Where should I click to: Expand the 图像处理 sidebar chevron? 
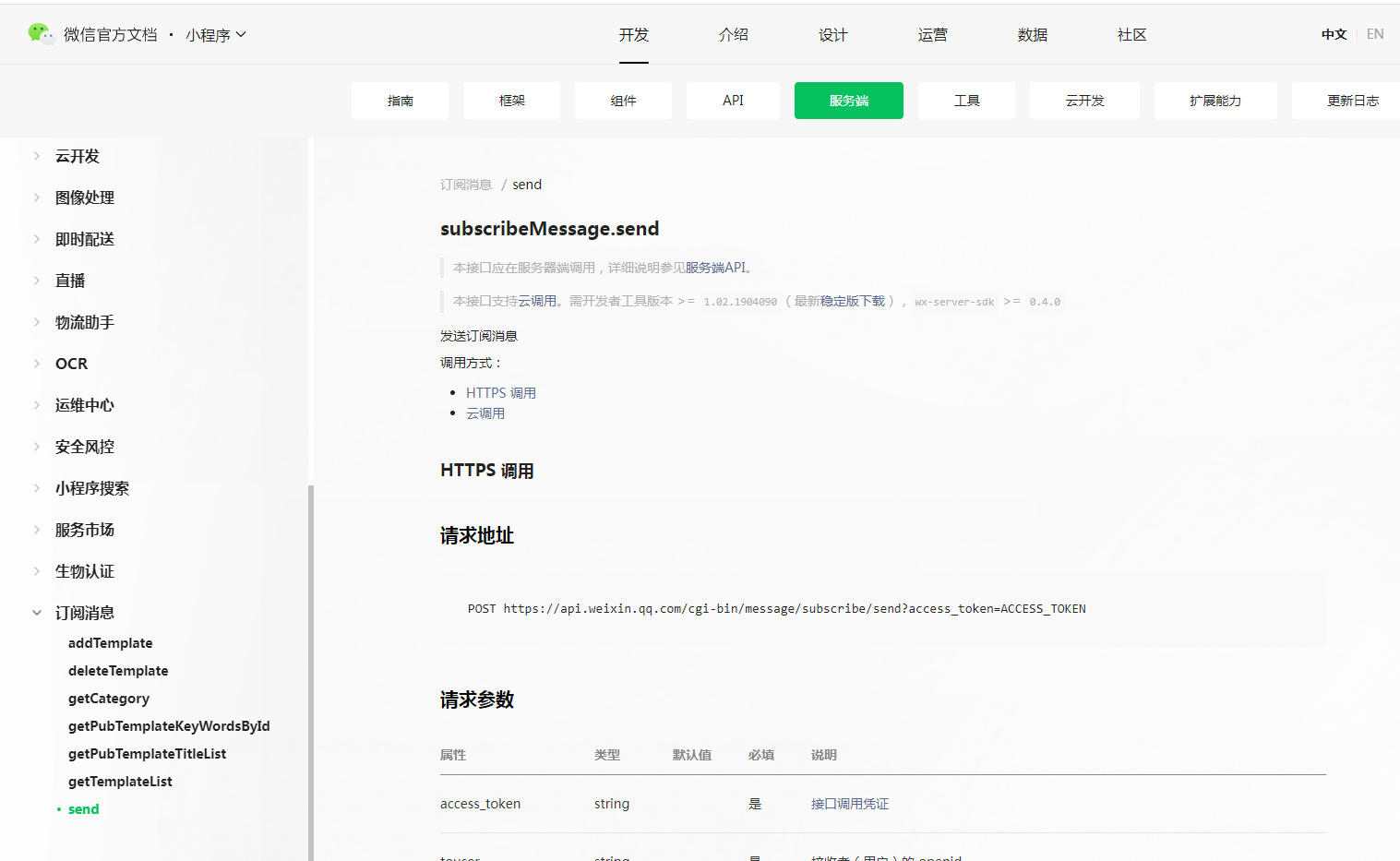point(37,197)
